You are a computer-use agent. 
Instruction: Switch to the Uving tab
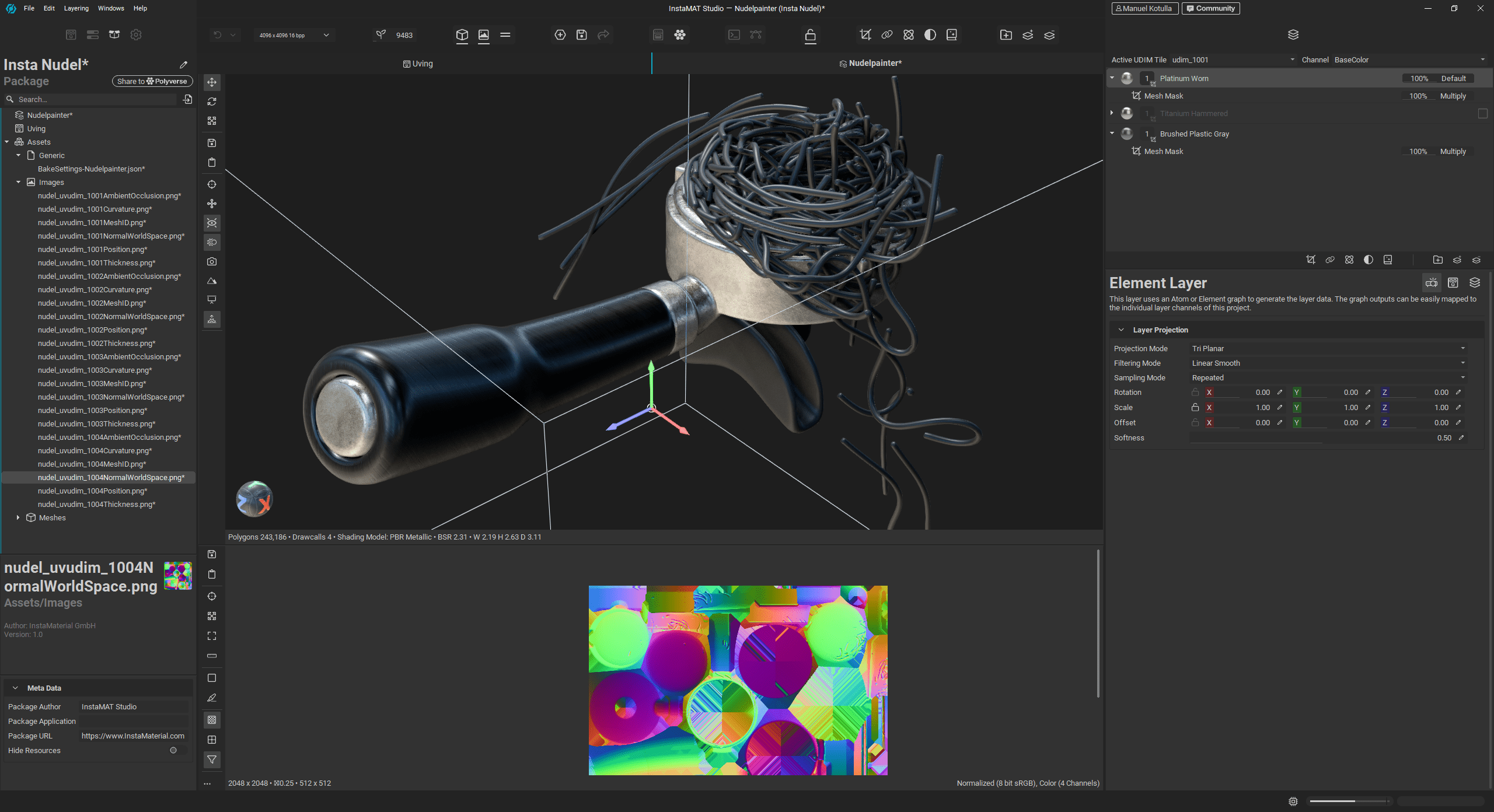coord(417,64)
